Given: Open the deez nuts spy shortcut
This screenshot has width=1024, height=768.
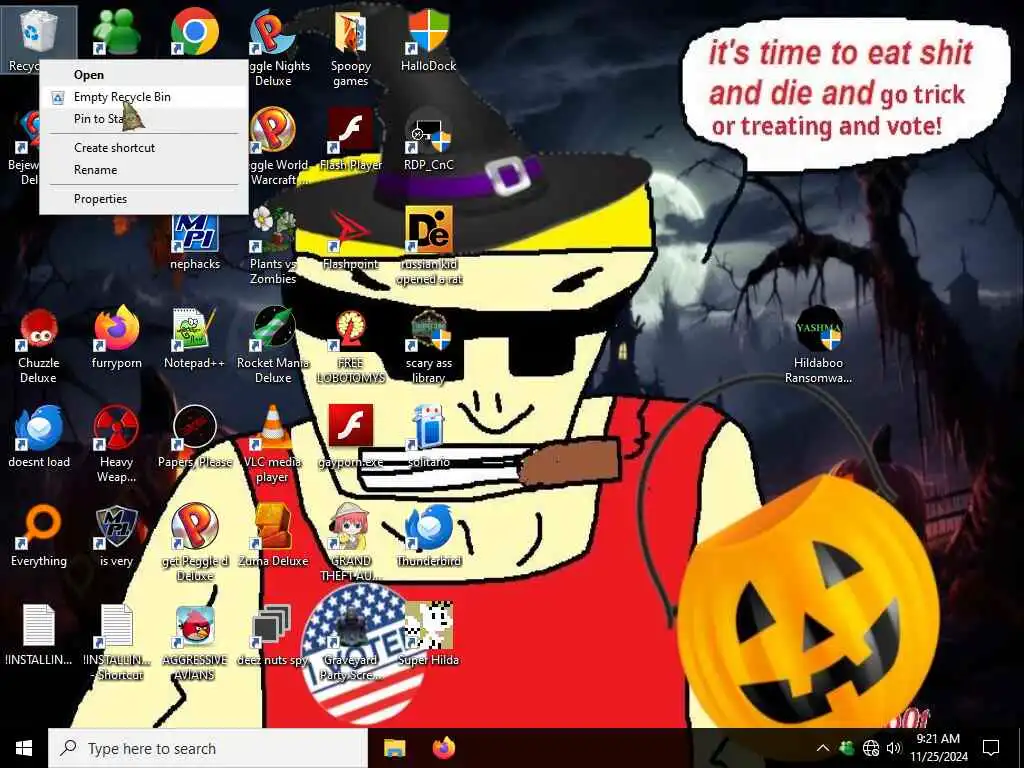Looking at the screenshot, I should pyautogui.click(x=273, y=635).
